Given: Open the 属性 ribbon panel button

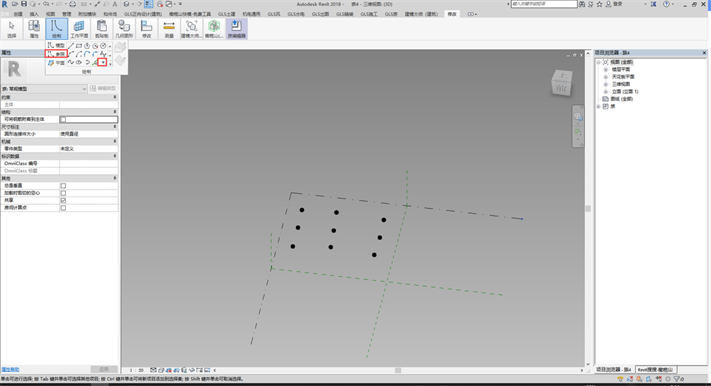Looking at the screenshot, I should pyautogui.click(x=34, y=29).
